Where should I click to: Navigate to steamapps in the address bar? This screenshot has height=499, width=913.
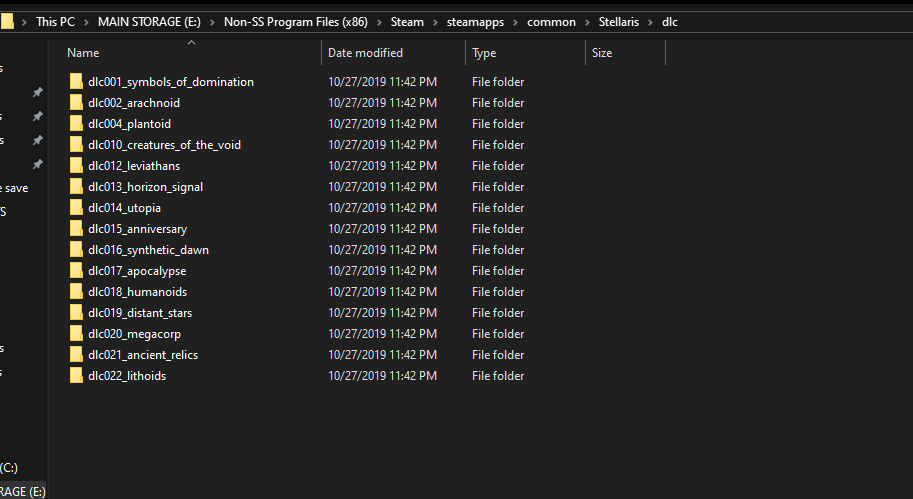(x=475, y=22)
